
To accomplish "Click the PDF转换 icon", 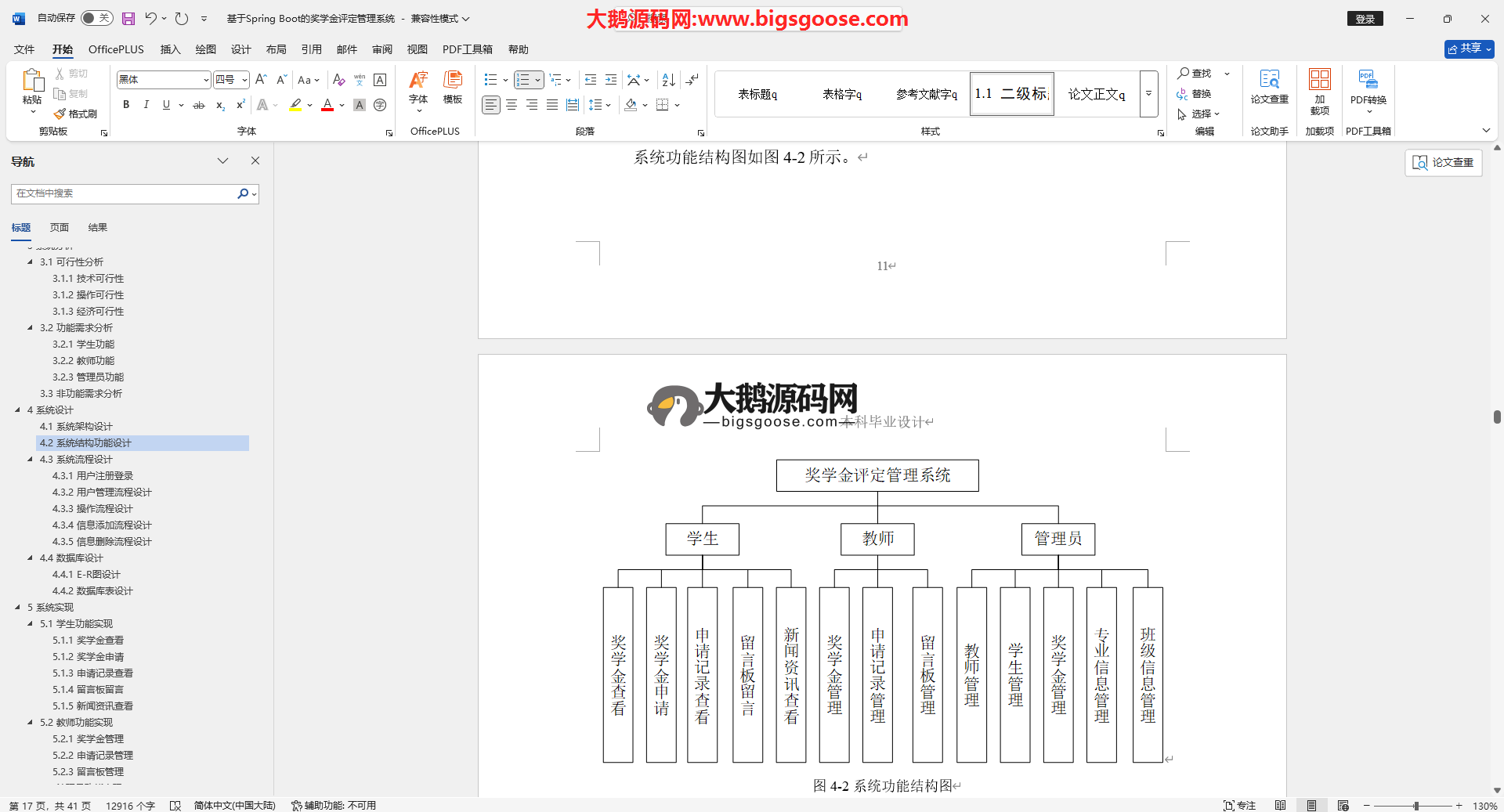I will [x=1368, y=87].
